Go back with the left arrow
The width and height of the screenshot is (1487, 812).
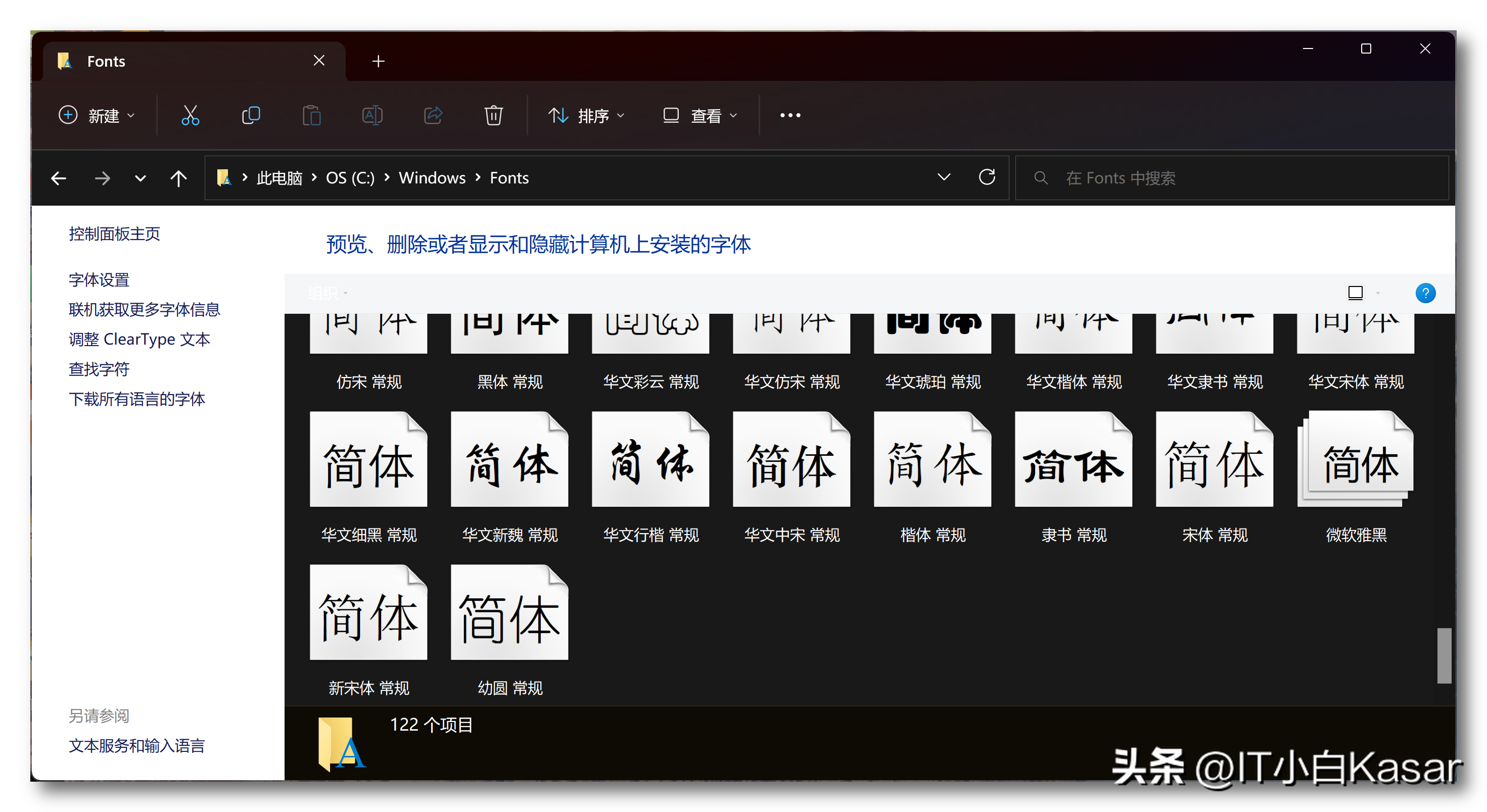click(x=59, y=178)
